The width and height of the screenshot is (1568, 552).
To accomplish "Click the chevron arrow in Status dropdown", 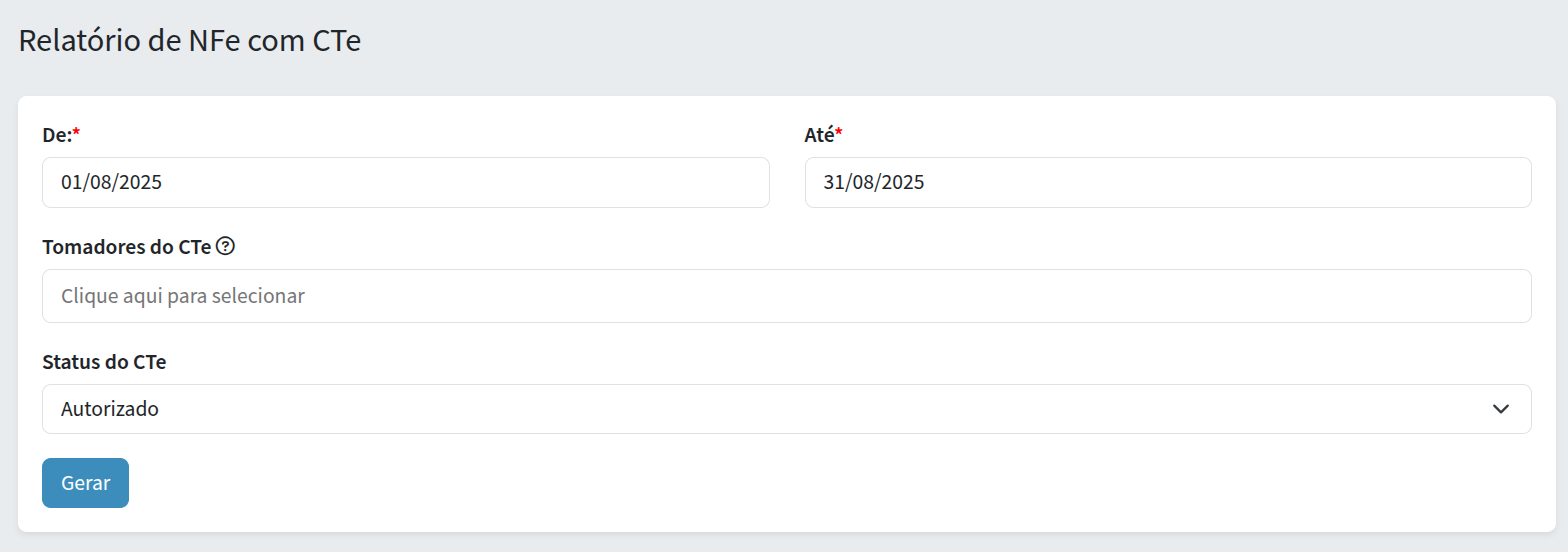I will (x=1500, y=409).
